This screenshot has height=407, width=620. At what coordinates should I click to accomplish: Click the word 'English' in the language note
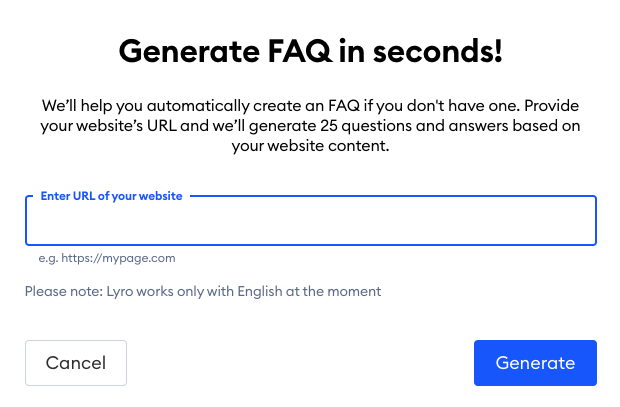tap(260, 292)
